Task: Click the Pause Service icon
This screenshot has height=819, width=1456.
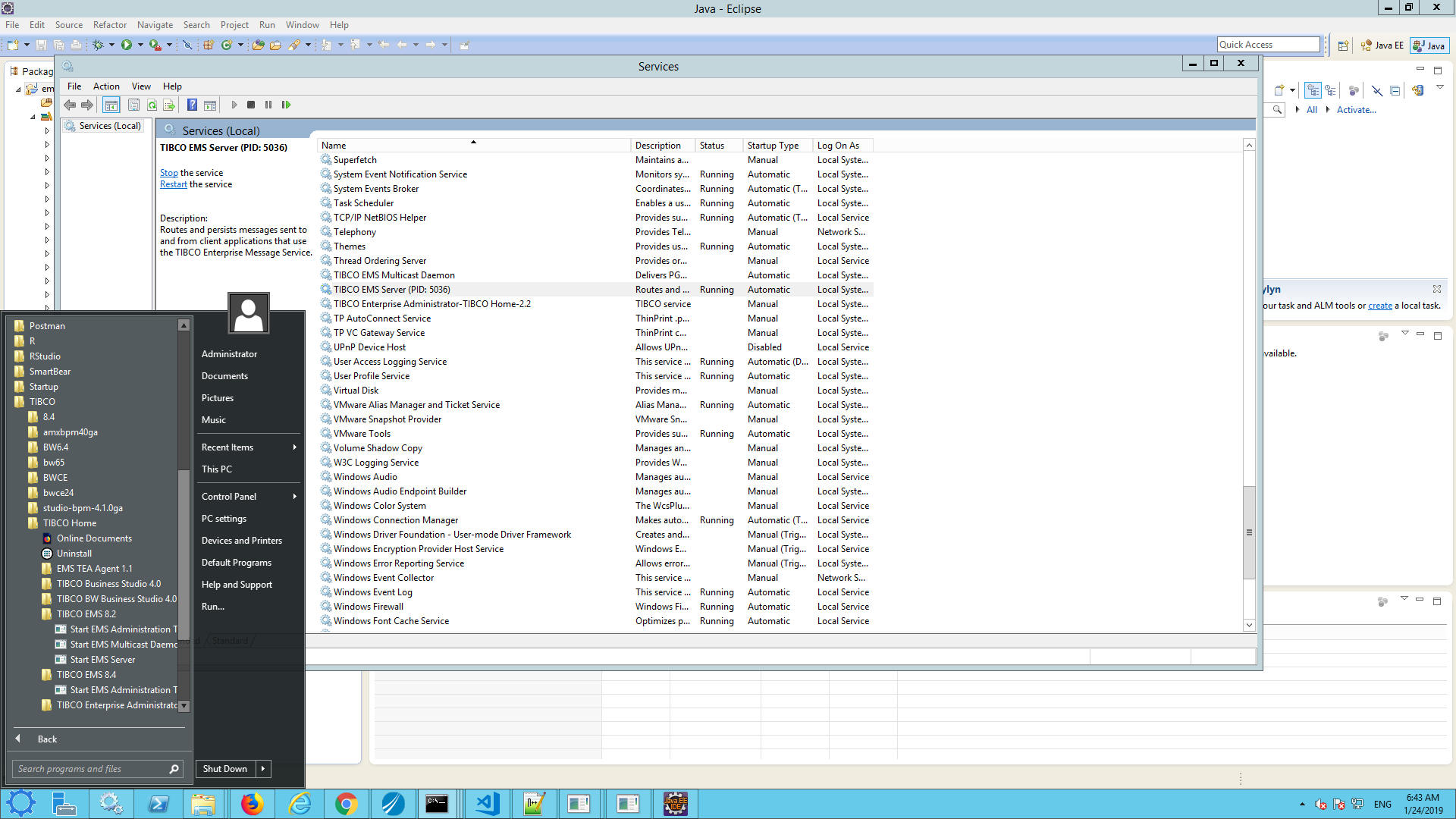Action: pyautogui.click(x=268, y=105)
